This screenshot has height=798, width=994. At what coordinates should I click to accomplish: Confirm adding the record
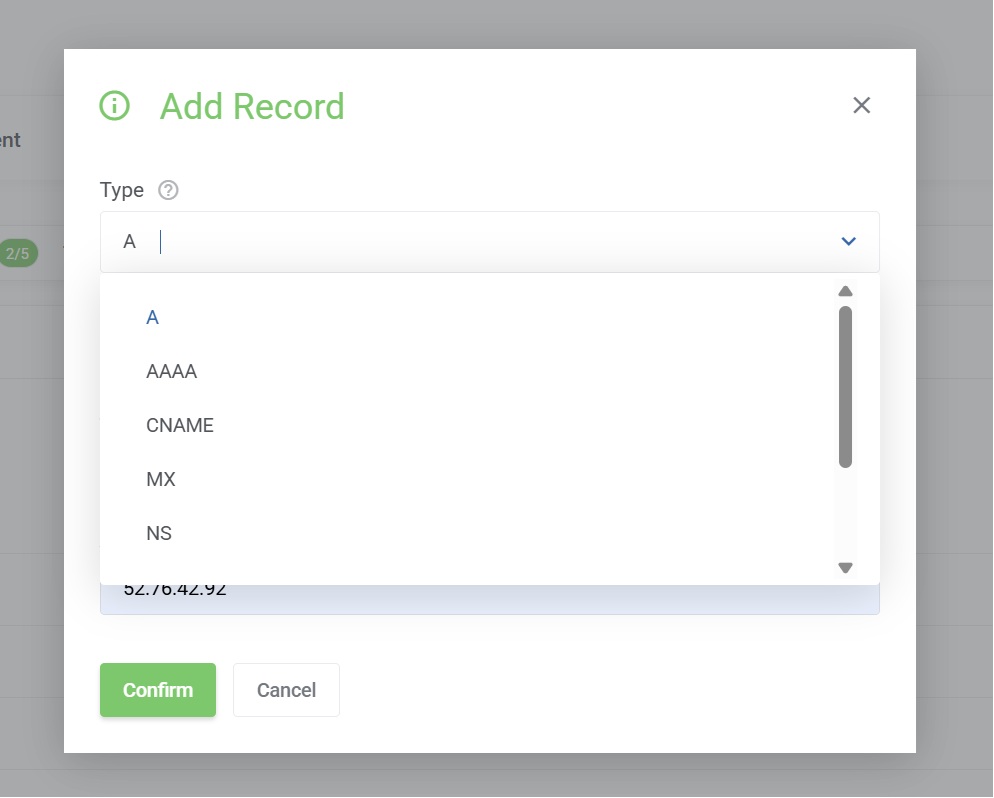click(158, 690)
